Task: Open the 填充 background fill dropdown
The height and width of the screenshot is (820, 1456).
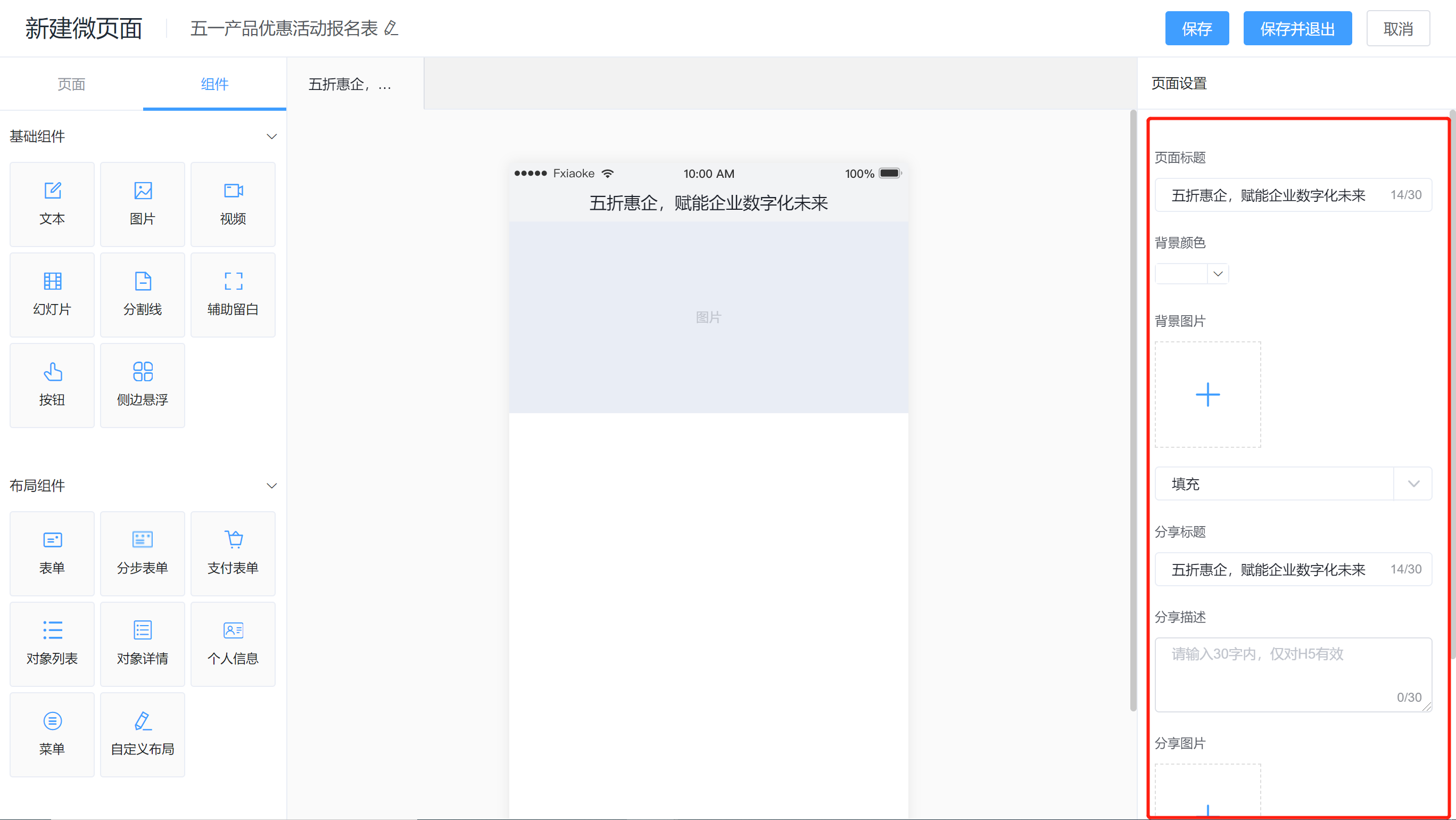Action: click(1293, 483)
